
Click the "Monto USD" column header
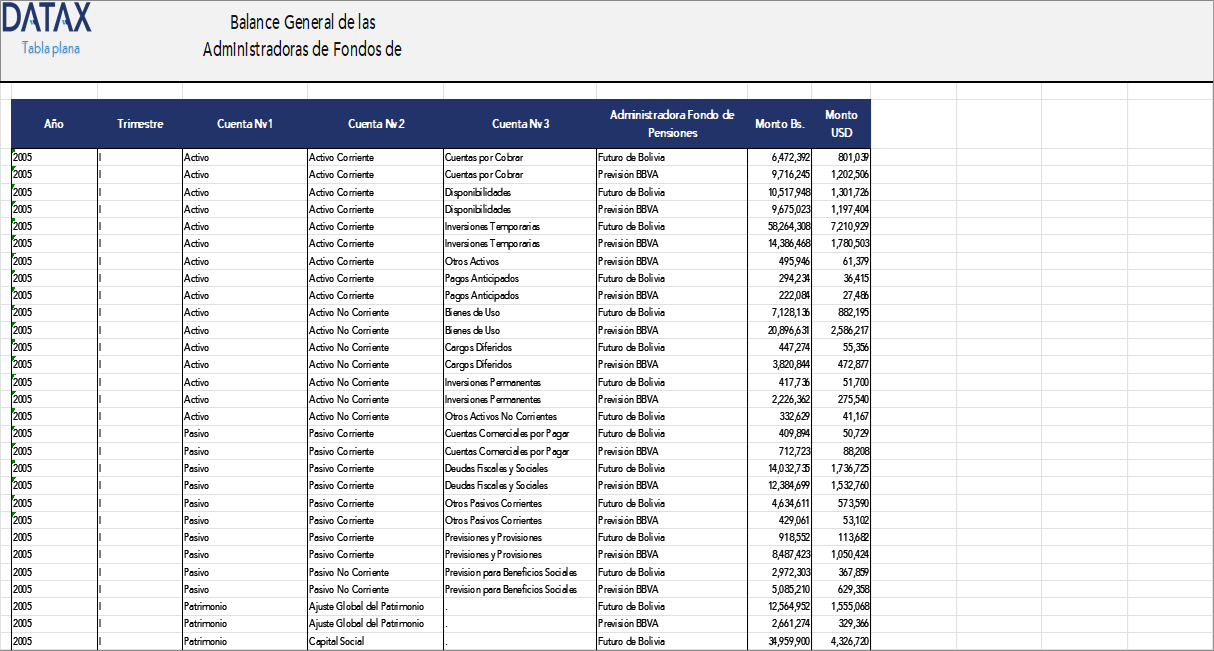pyautogui.click(x=841, y=124)
